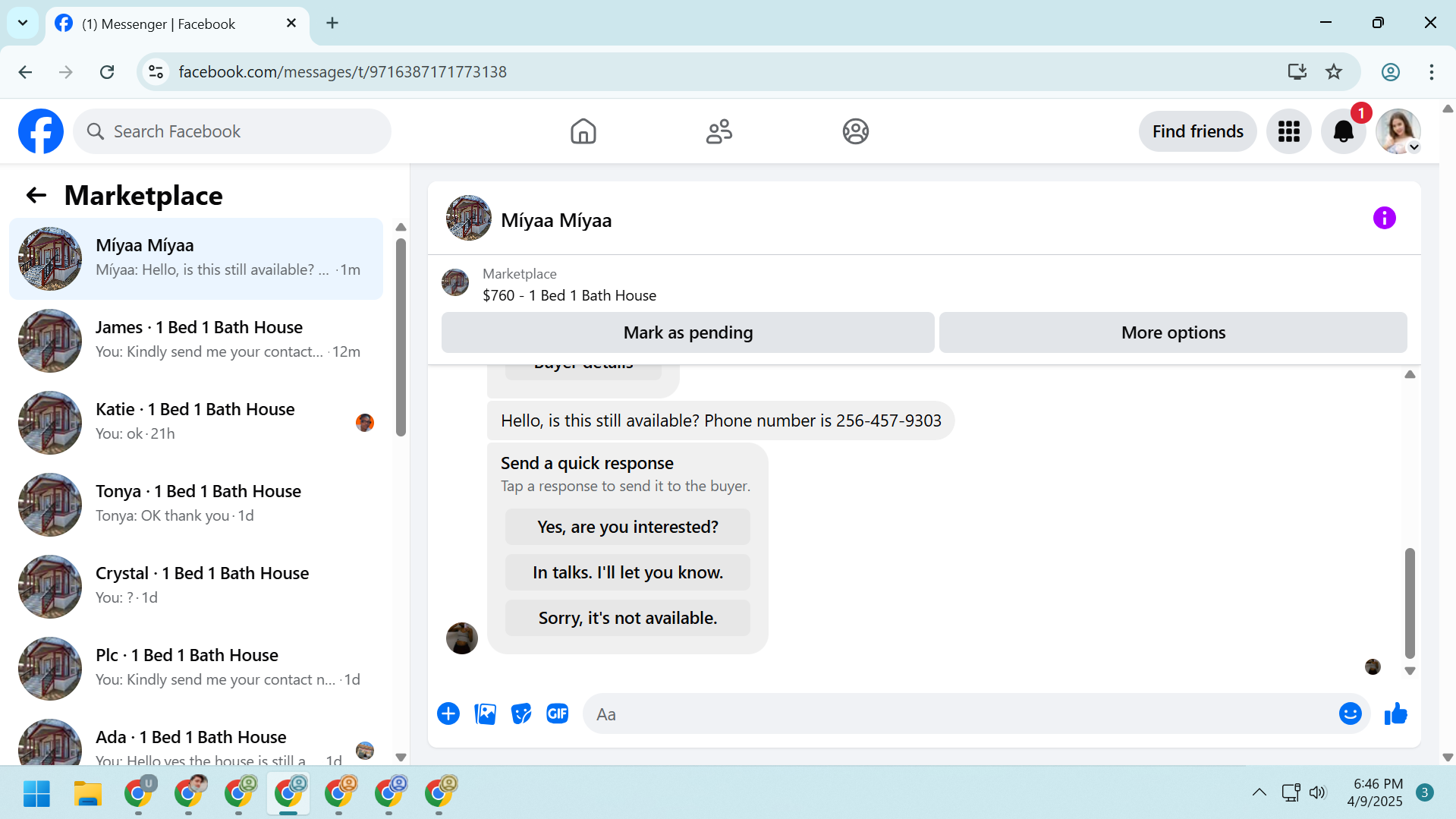Open the Groups icon in top navigation
The width and height of the screenshot is (1456, 819).
click(855, 131)
